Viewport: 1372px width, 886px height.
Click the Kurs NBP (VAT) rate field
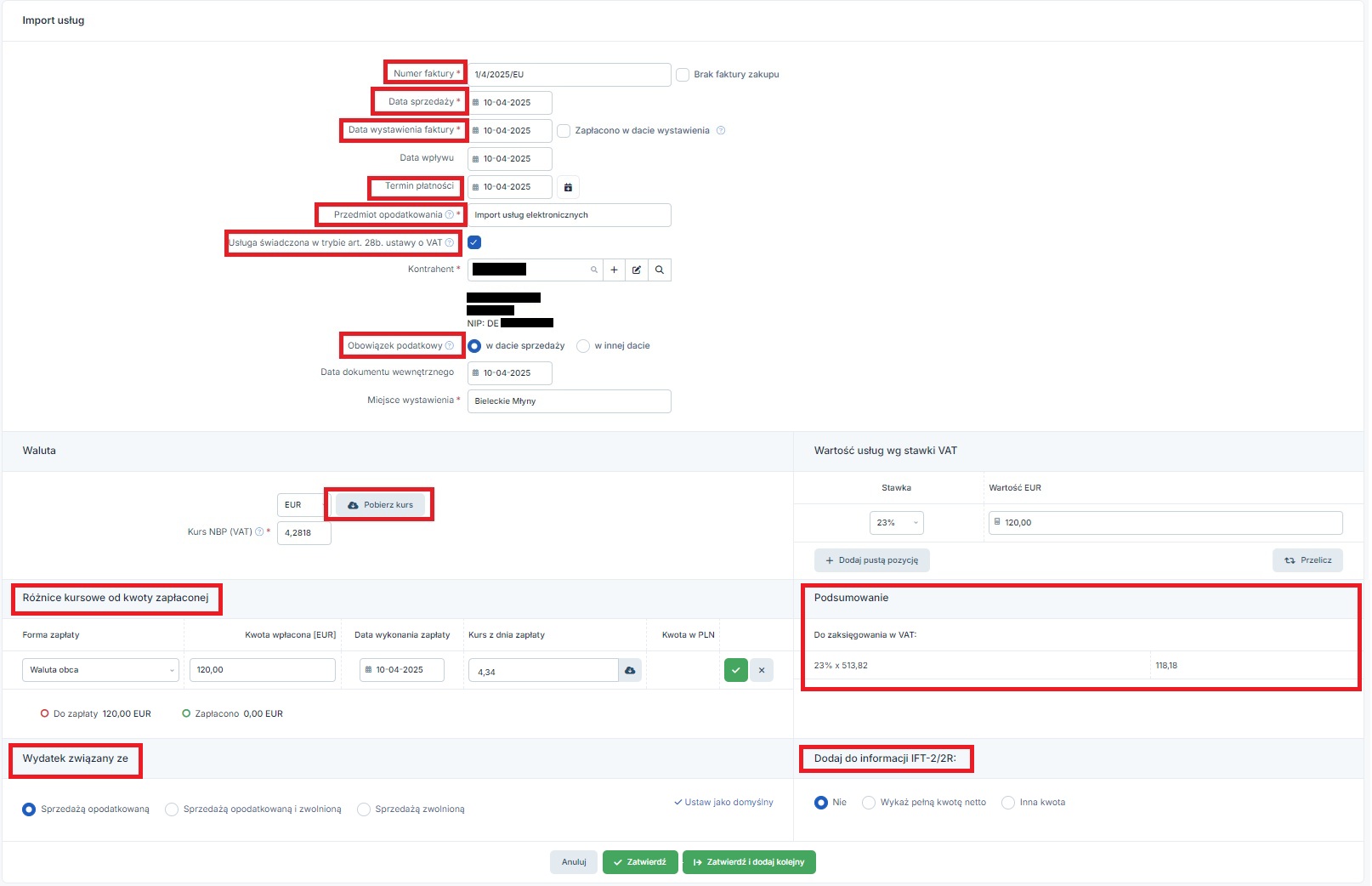304,533
